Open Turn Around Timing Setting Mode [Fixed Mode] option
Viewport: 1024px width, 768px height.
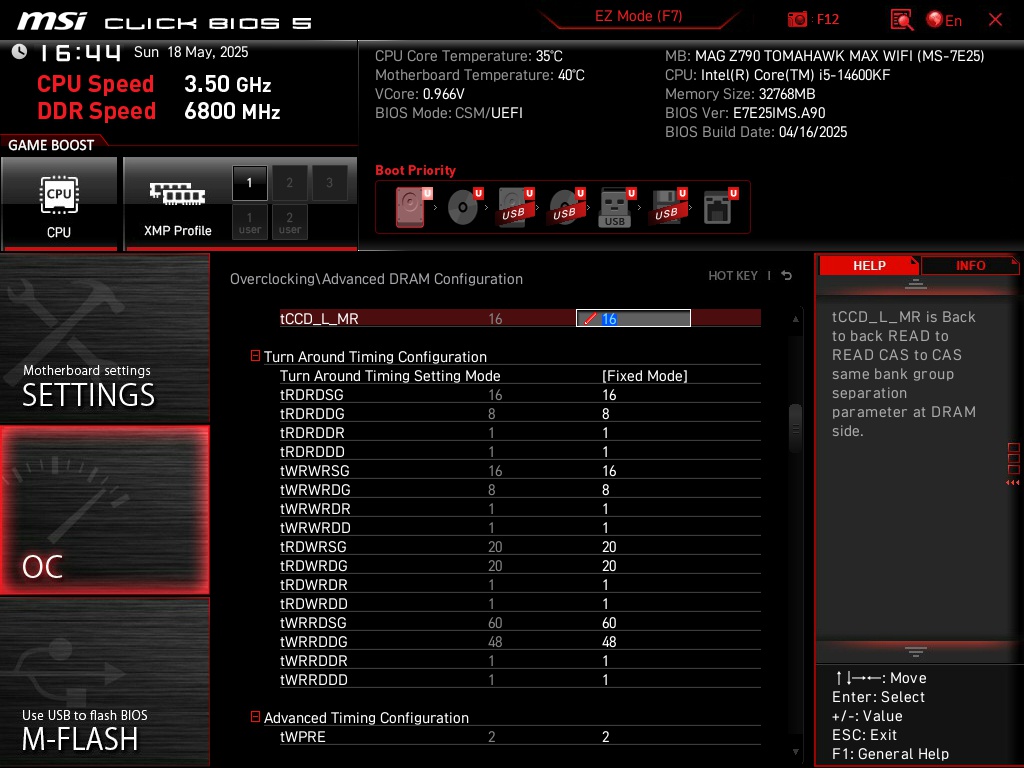click(x=644, y=376)
